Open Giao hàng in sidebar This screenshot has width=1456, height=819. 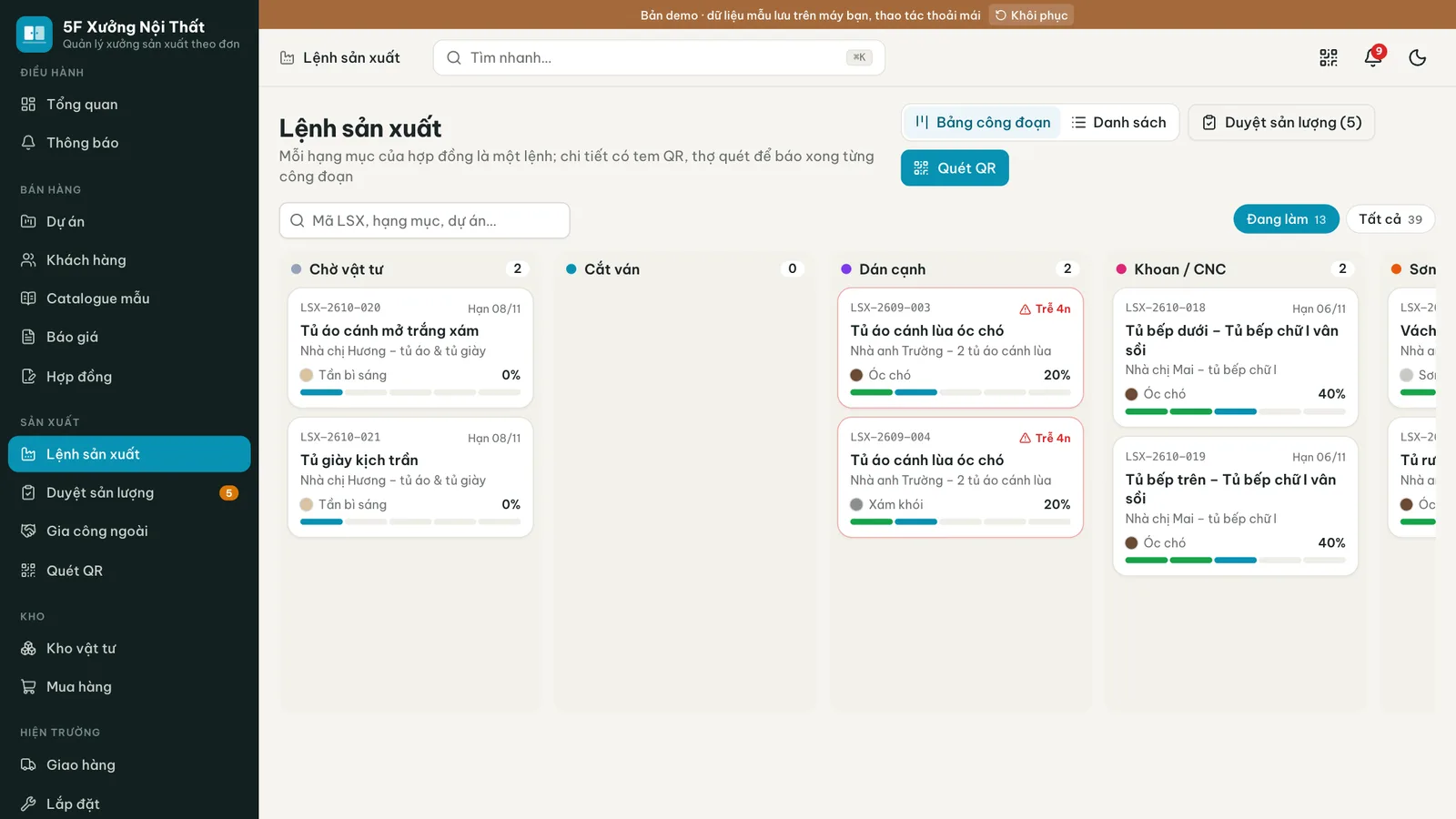click(129, 764)
